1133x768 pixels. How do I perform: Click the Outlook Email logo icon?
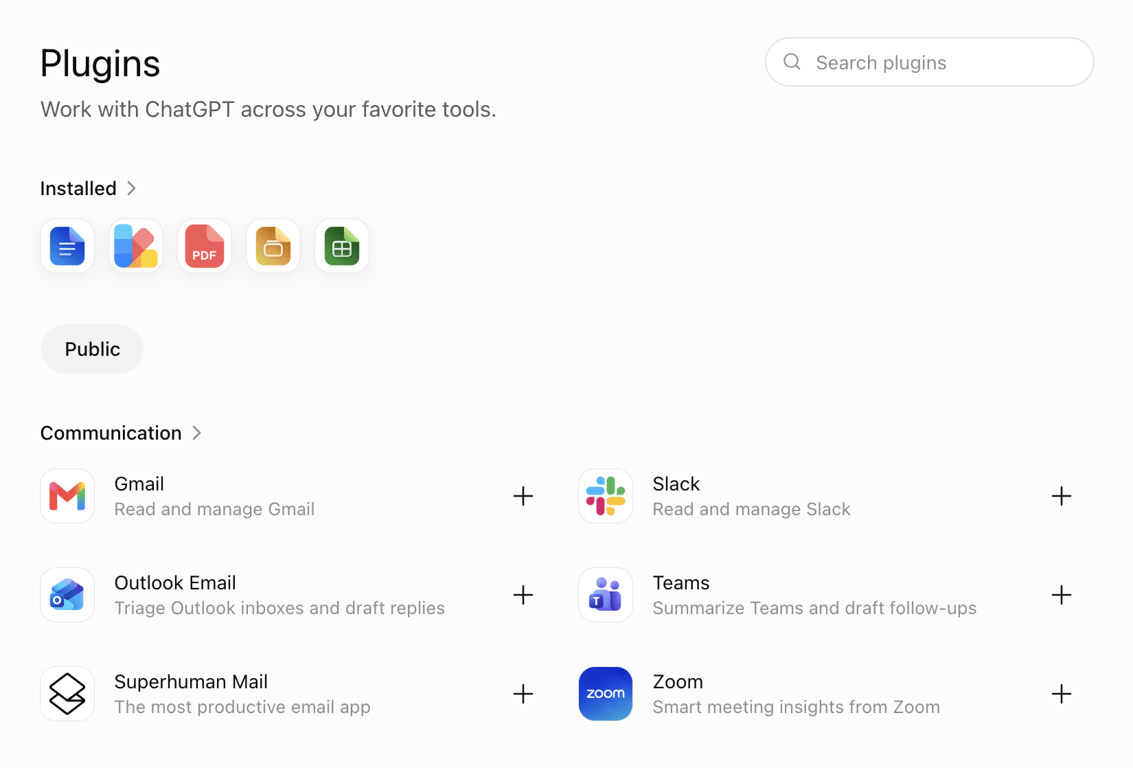(x=67, y=595)
